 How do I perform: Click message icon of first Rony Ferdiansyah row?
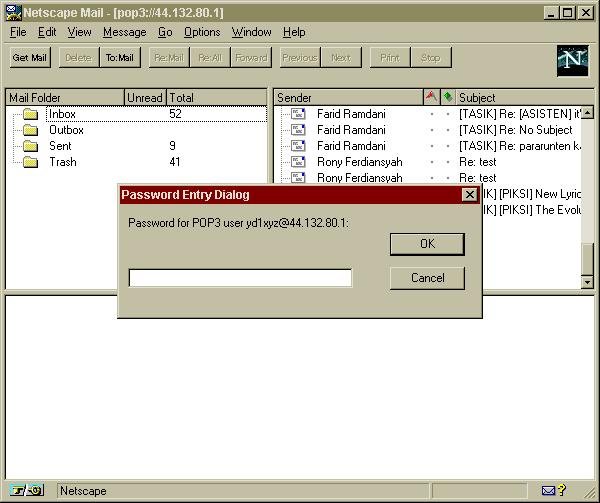[298, 162]
